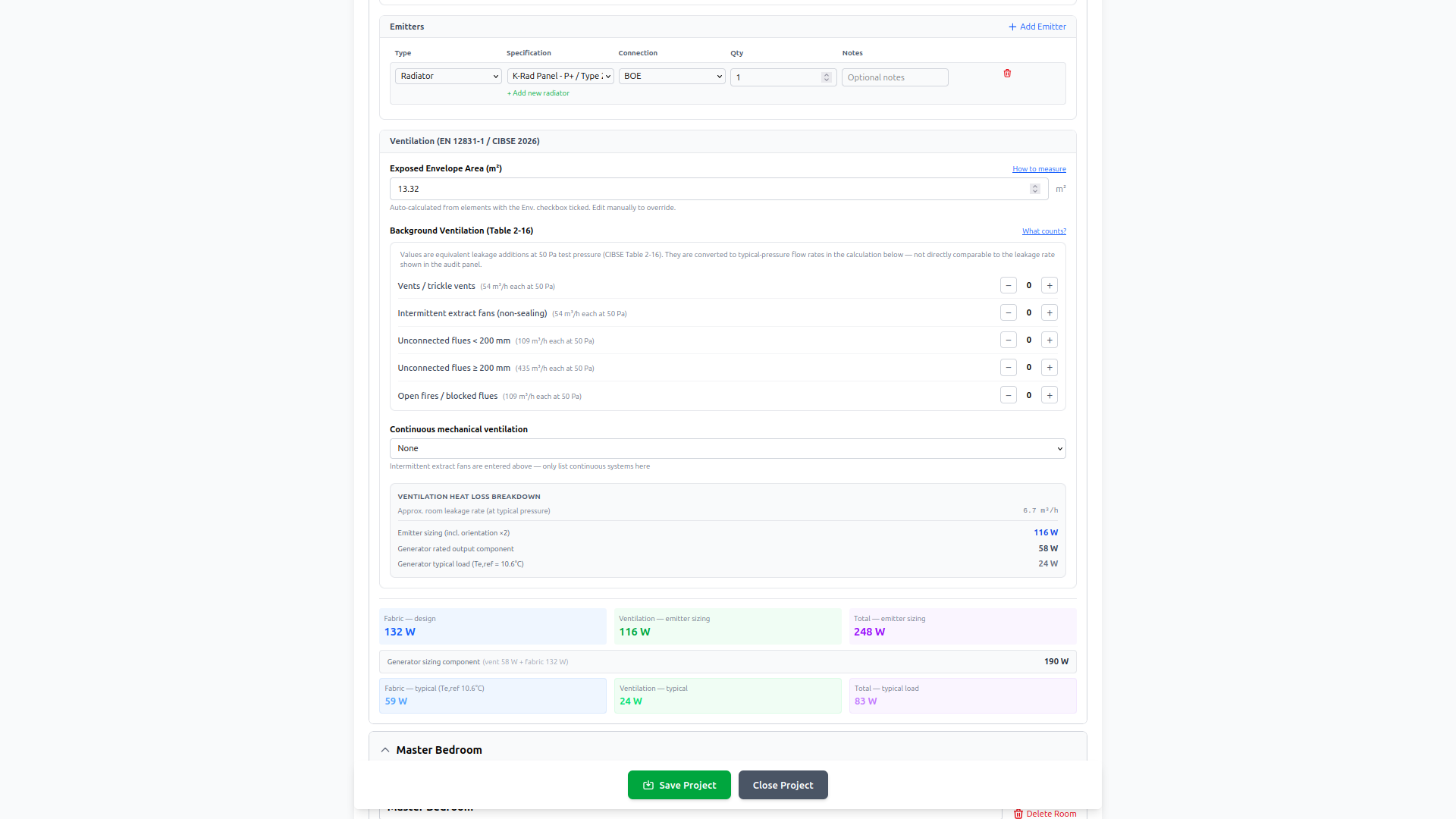
Task: Open the Connection BOE dropdown
Action: [x=672, y=77]
